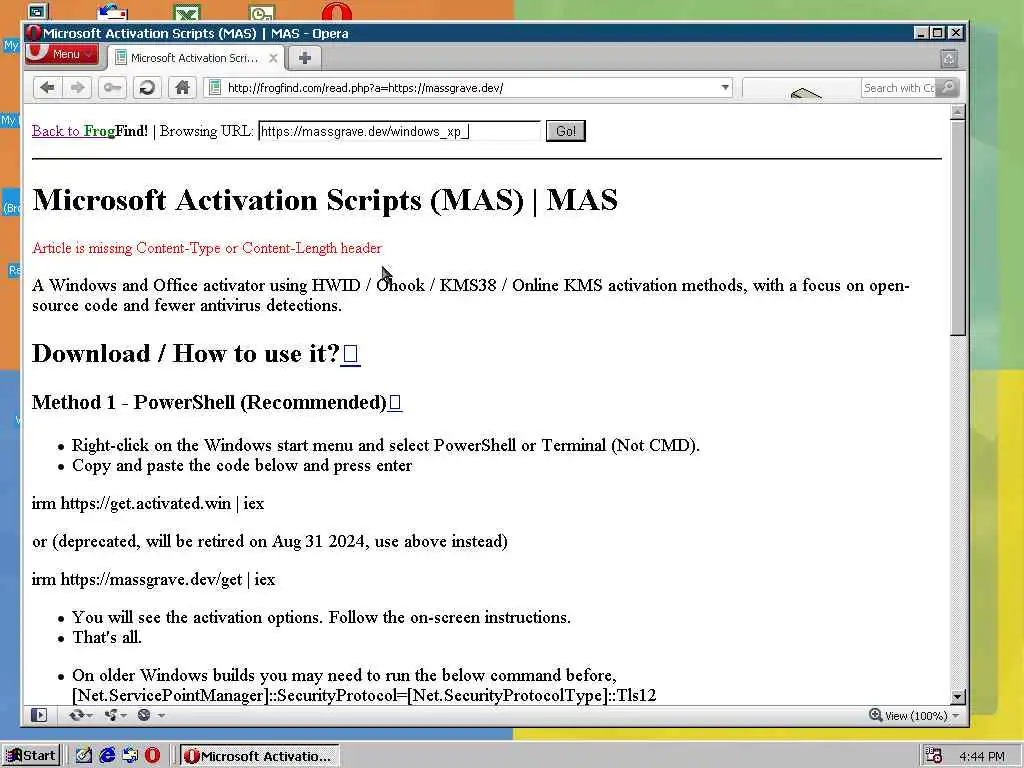1024x768 pixels.
Task: Click the vertical scrollbar up arrow
Action: coord(957,112)
